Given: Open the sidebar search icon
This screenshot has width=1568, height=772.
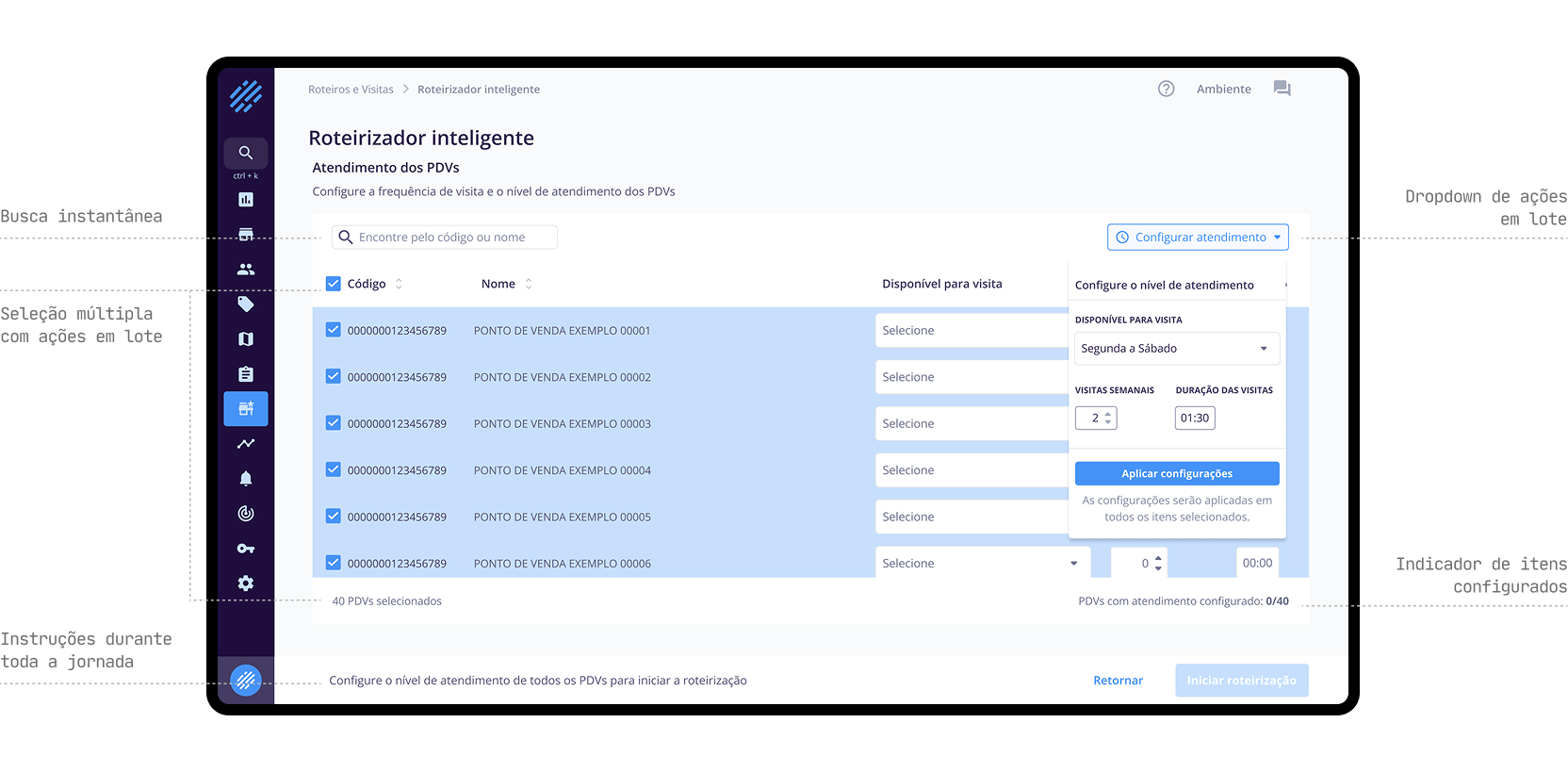Looking at the screenshot, I should tap(245, 153).
